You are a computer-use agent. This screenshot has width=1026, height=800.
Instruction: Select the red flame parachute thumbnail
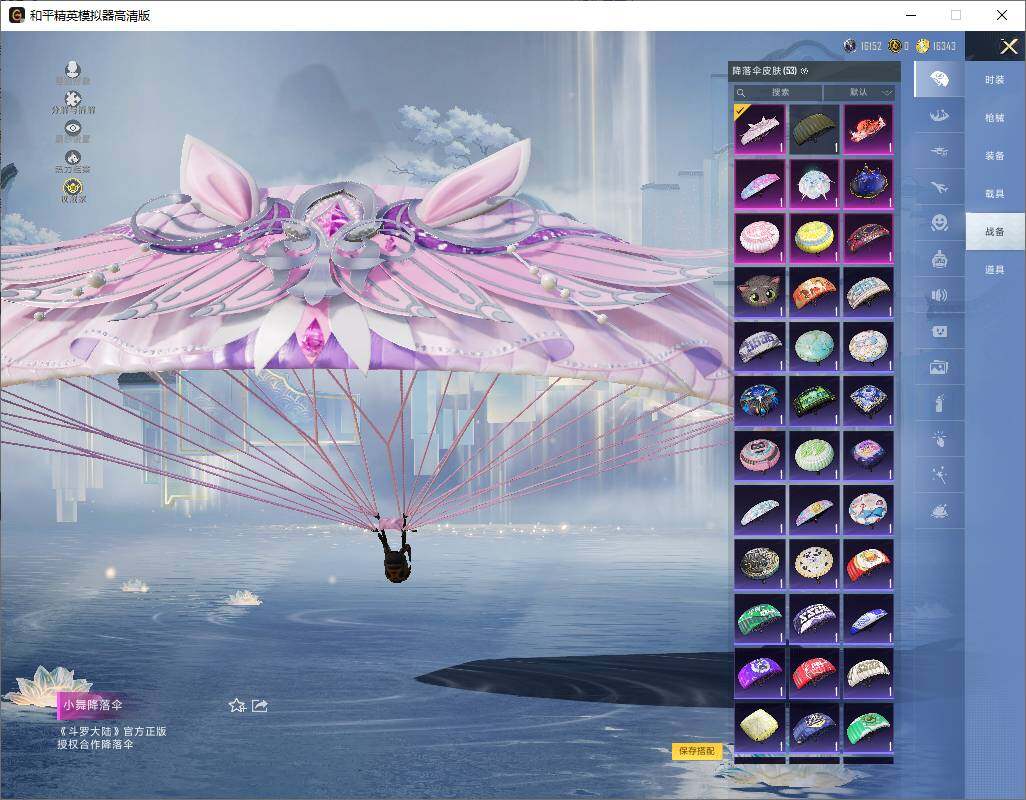pos(868,129)
